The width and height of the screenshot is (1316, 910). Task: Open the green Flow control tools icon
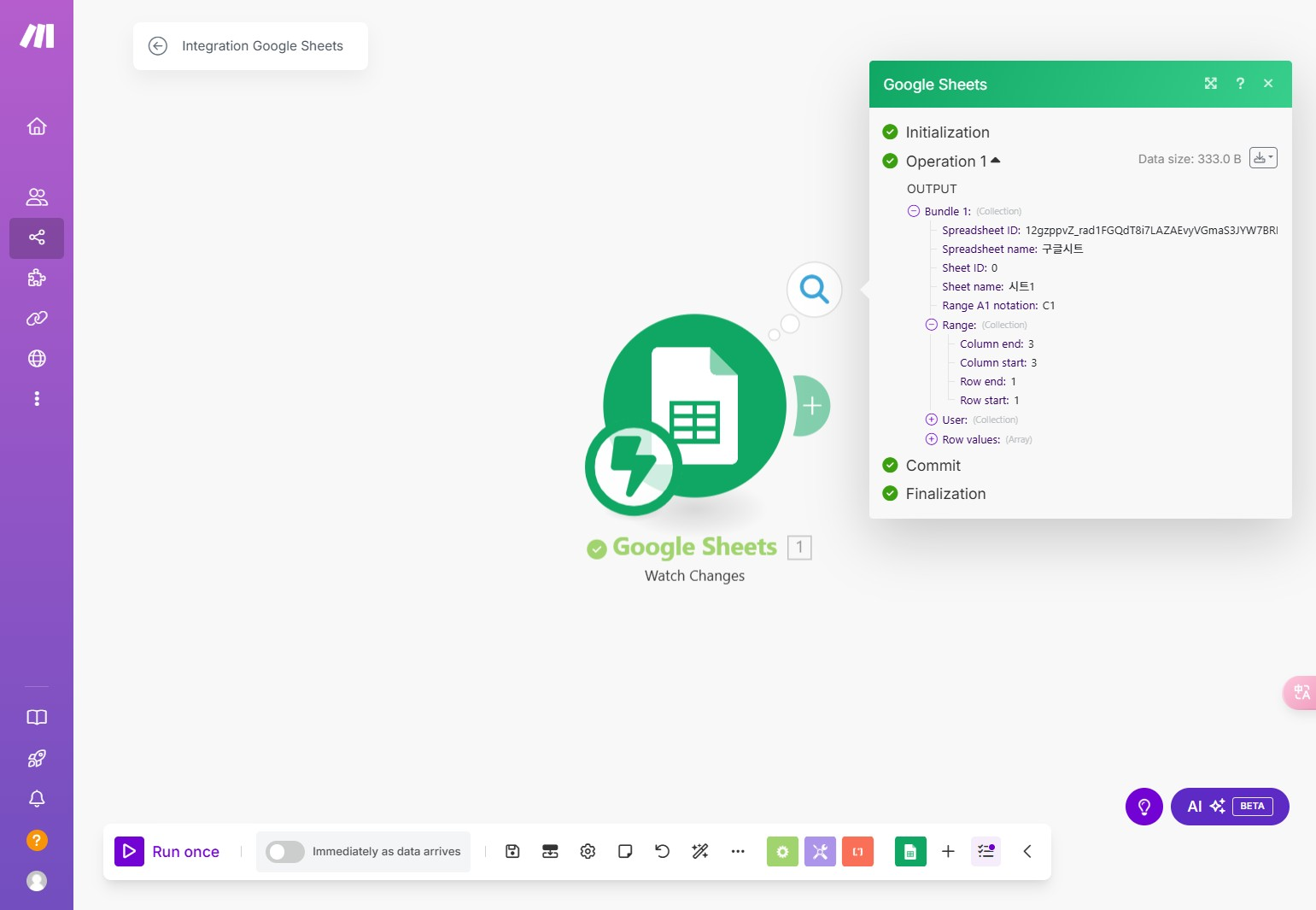[x=782, y=851]
